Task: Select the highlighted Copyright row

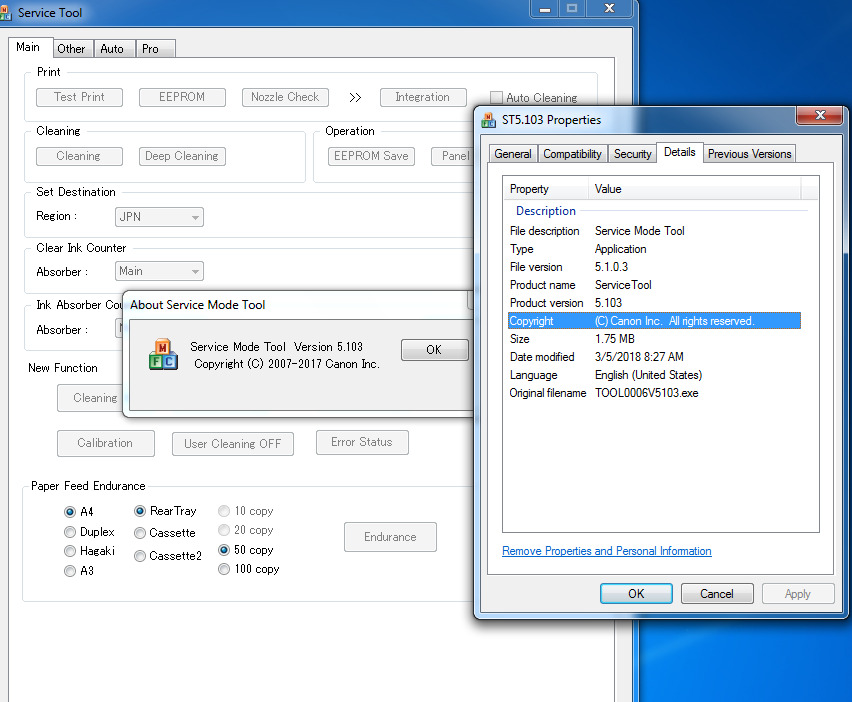Action: point(654,321)
